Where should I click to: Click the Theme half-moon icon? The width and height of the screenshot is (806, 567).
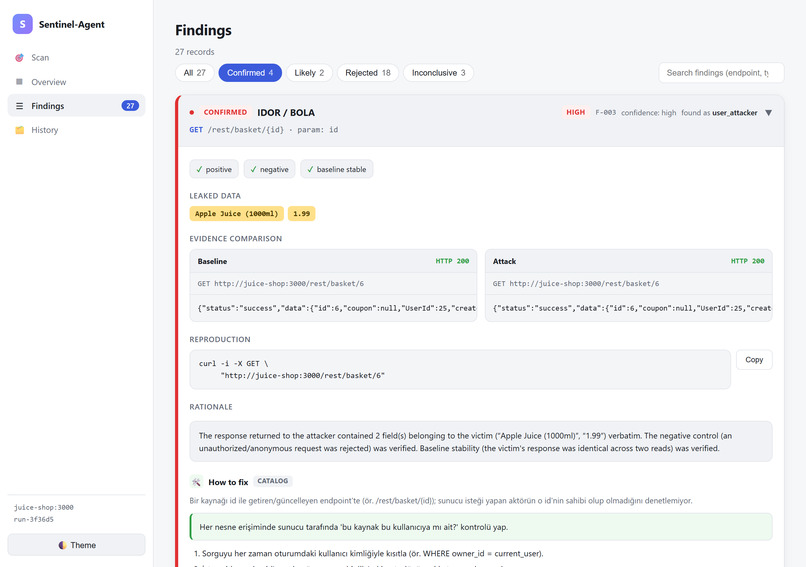pyautogui.click(x=62, y=545)
